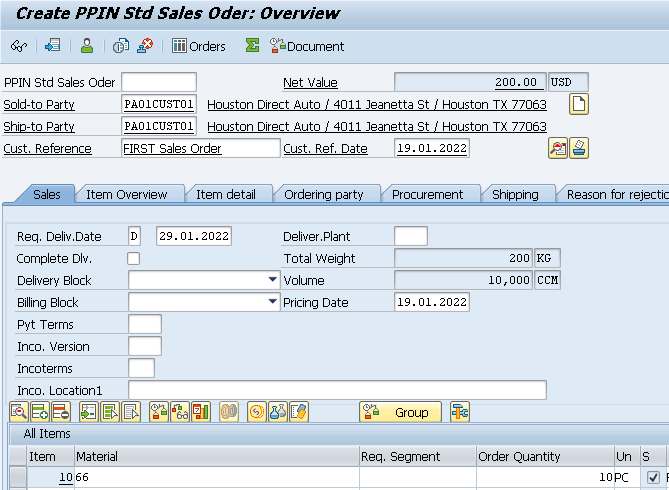Click the Cust. Reference label link
The width and height of the screenshot is (669, 490).
tap(47, 149)
